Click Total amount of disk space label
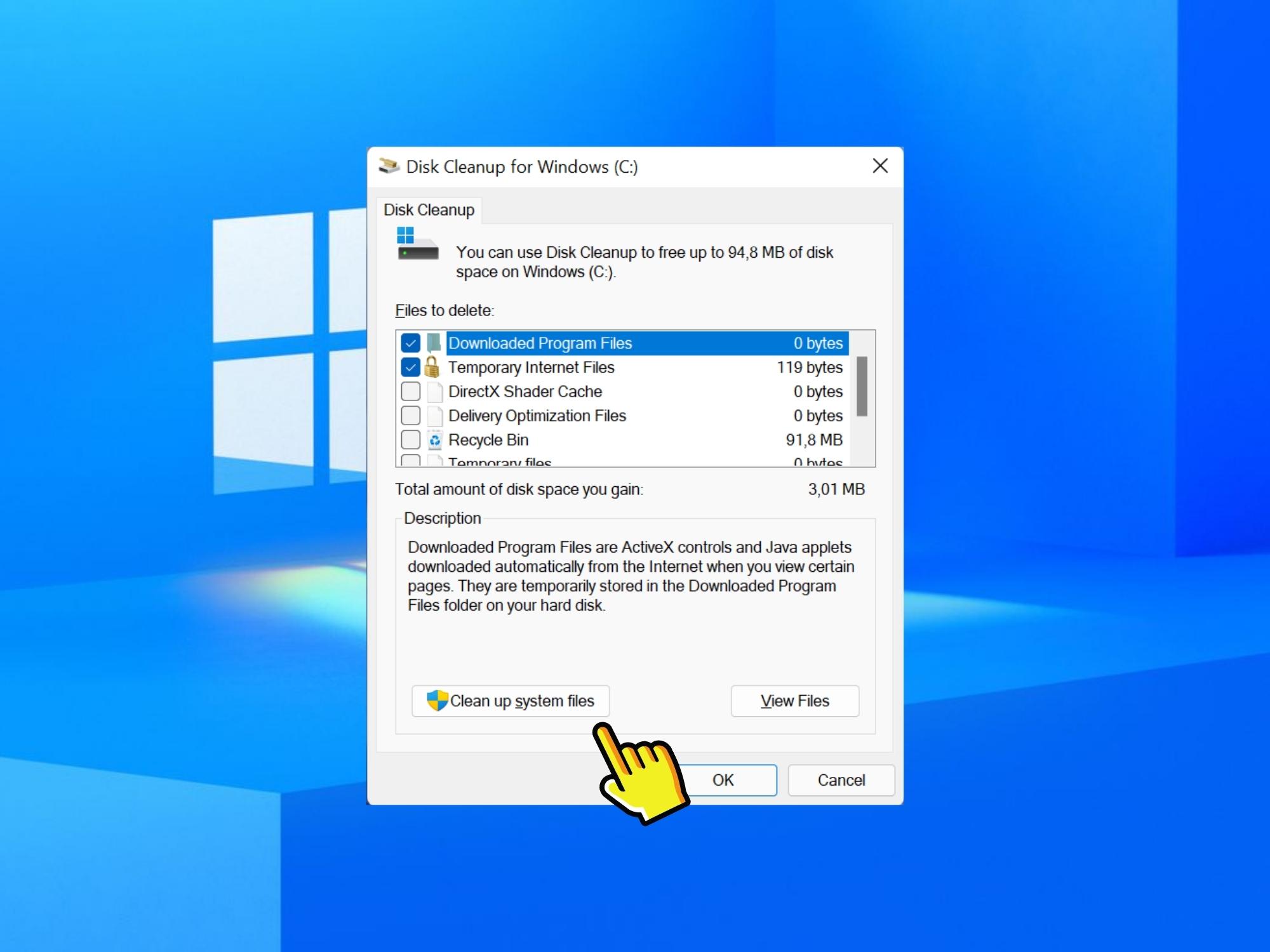This screenshot has height=952, width=1270. (x=519, y=489)
